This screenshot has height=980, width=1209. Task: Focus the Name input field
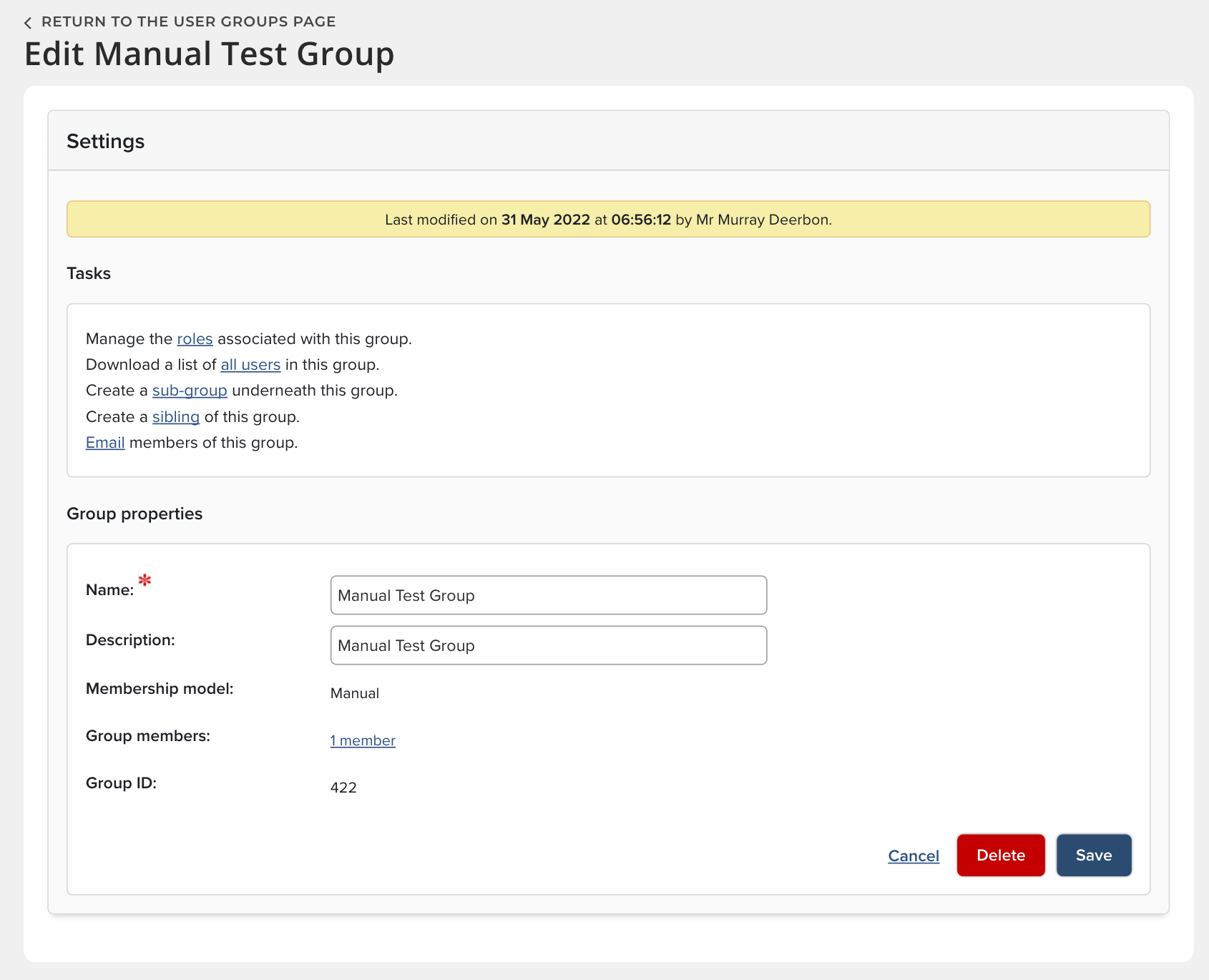(548, 595)
